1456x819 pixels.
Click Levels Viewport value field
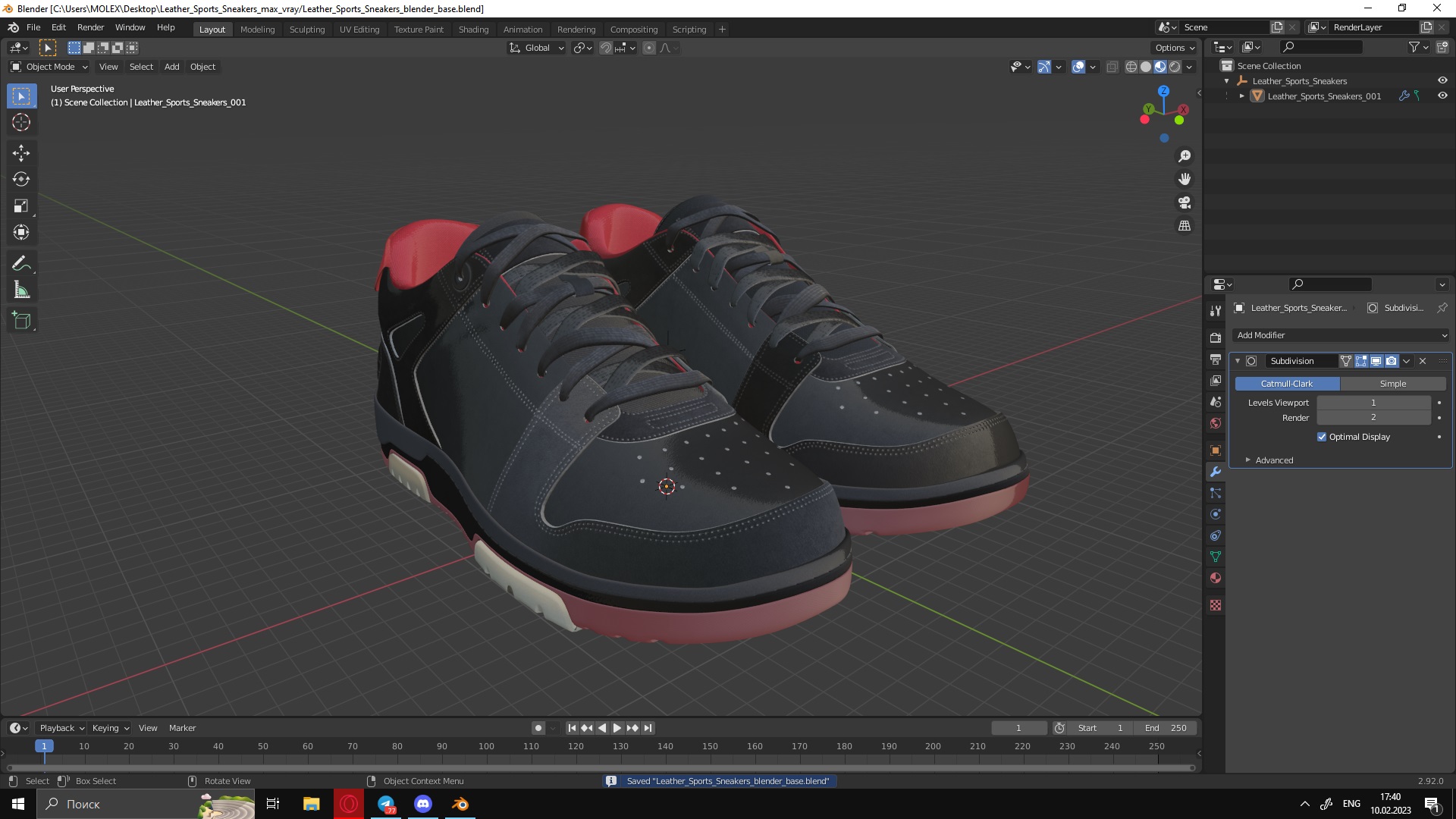point(1373,403)
